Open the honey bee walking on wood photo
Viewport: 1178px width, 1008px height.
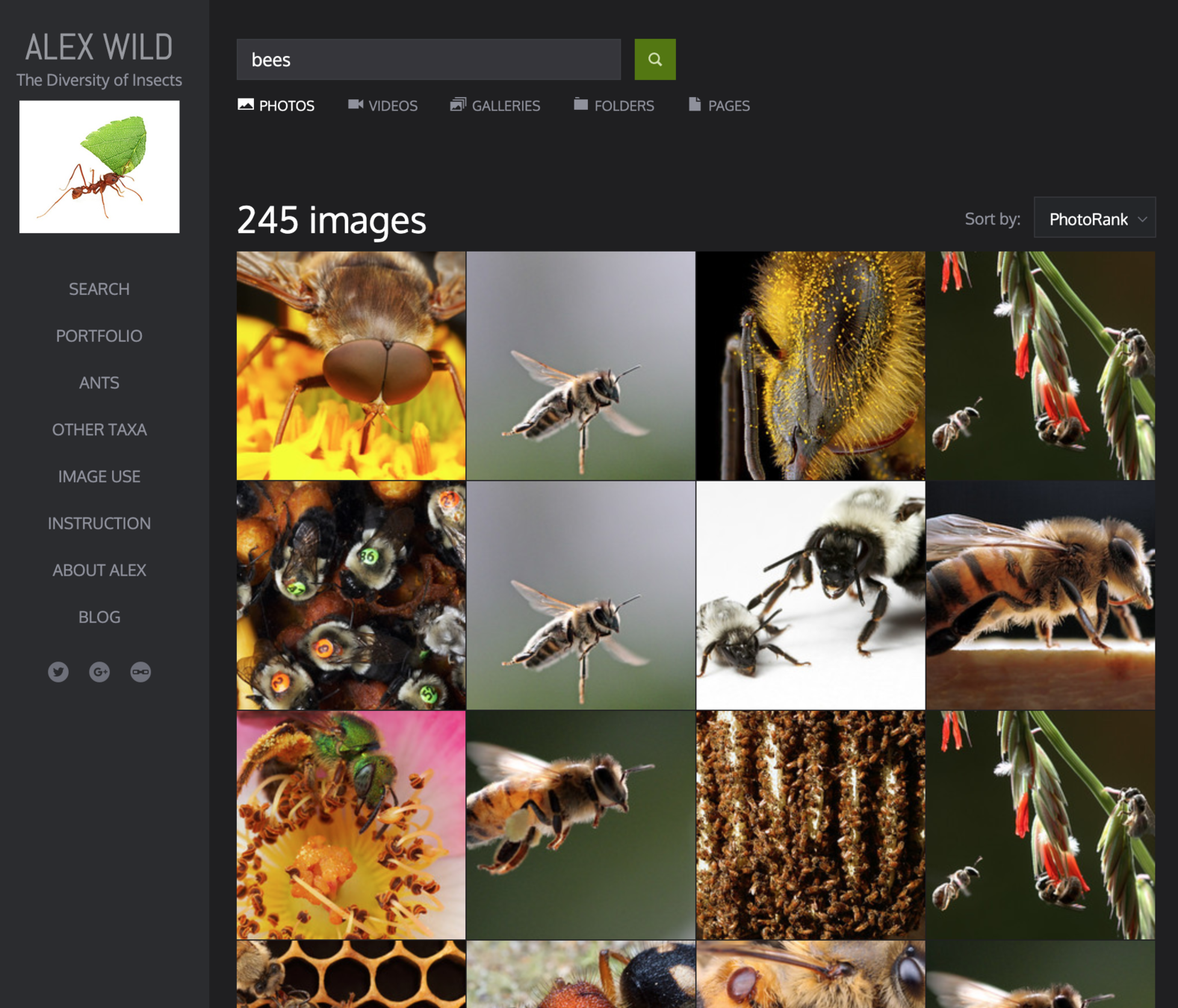tap(1041, 595)
